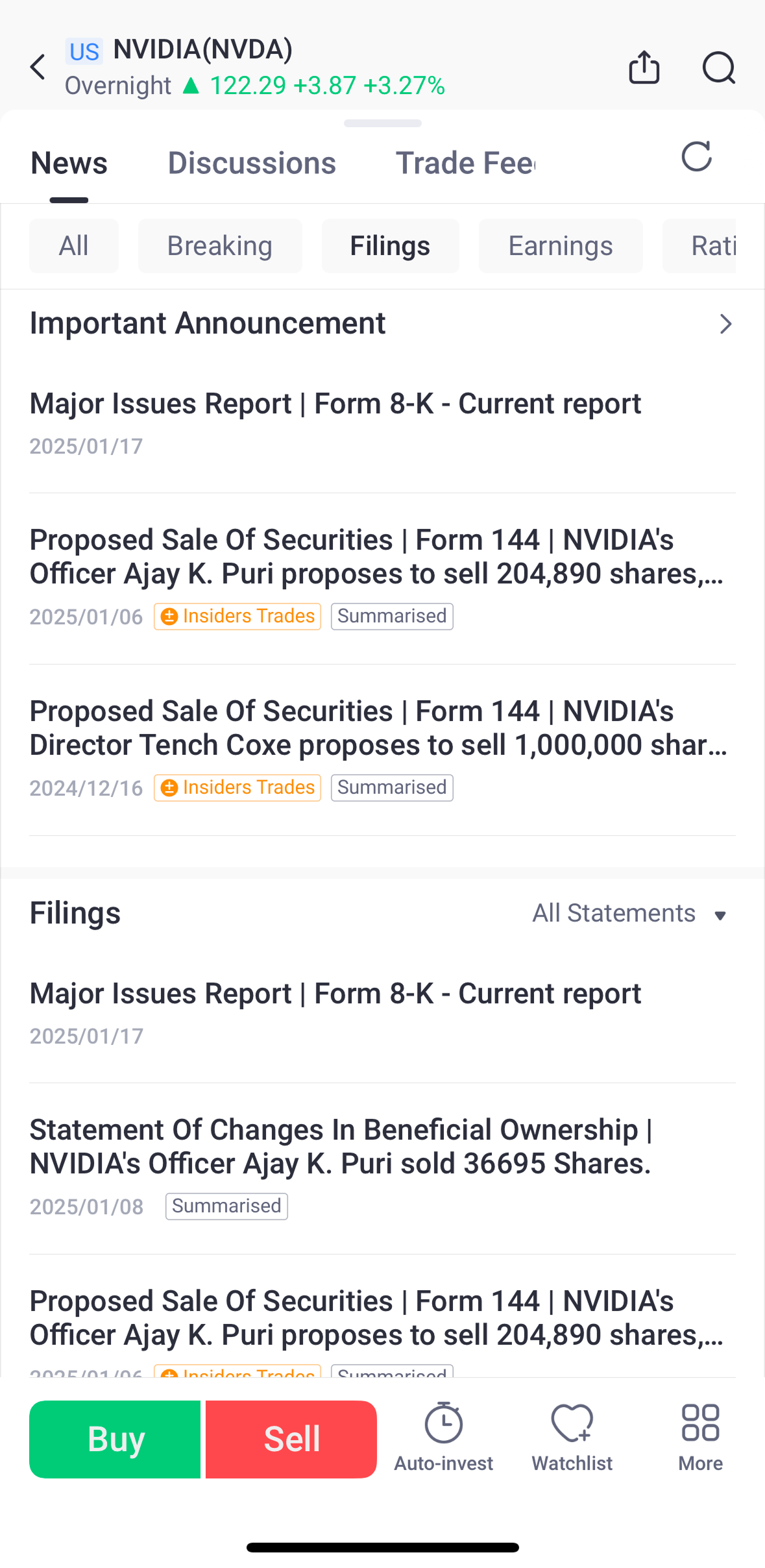
Task: Expand the Important Announcement chevron
Action: point(725,324)
